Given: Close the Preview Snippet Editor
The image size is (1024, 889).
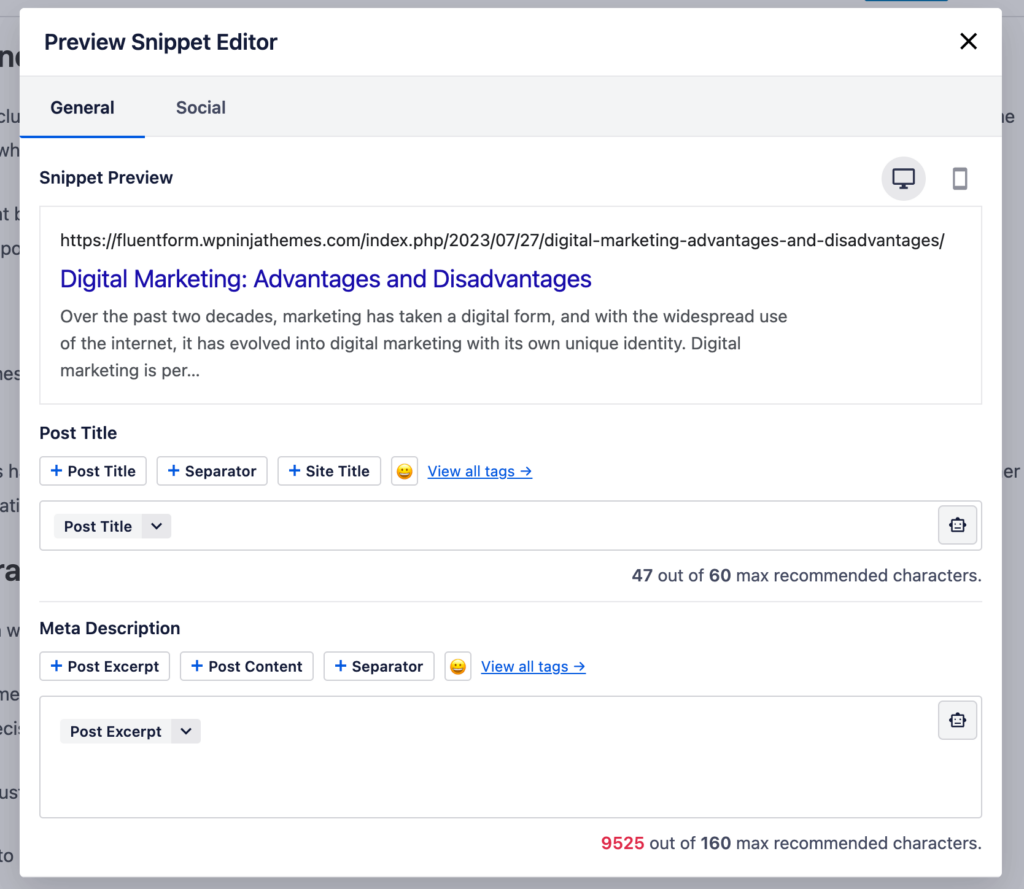Looking at the screenshot, I should point(968,41).
